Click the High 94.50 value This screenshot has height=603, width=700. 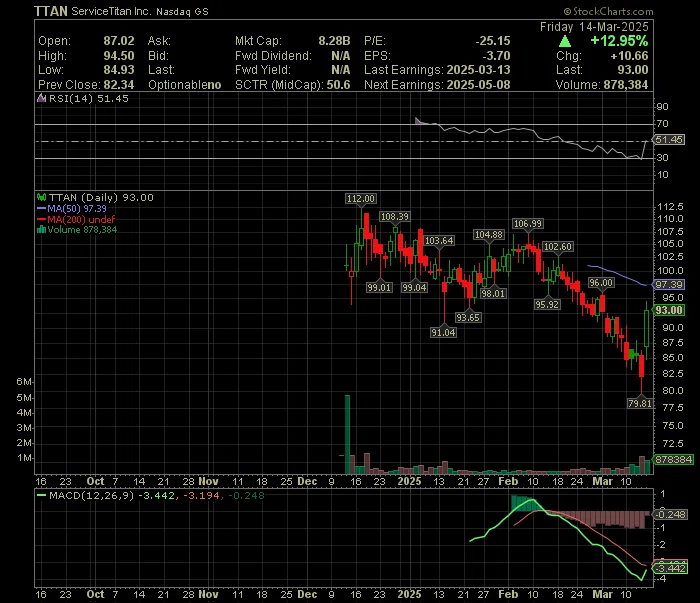(119, 56)
